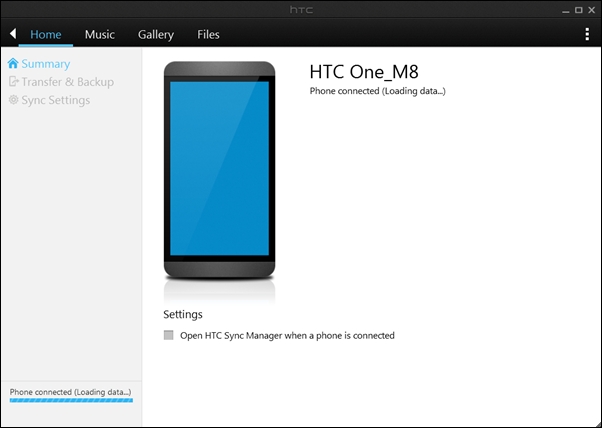Click the Transfer & Backup icon

coord(13,81)
